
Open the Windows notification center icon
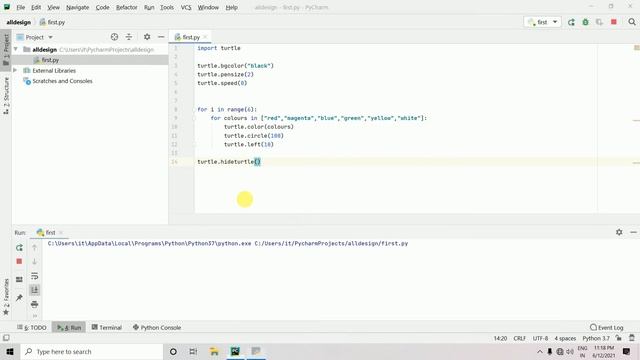coord(627,351)
